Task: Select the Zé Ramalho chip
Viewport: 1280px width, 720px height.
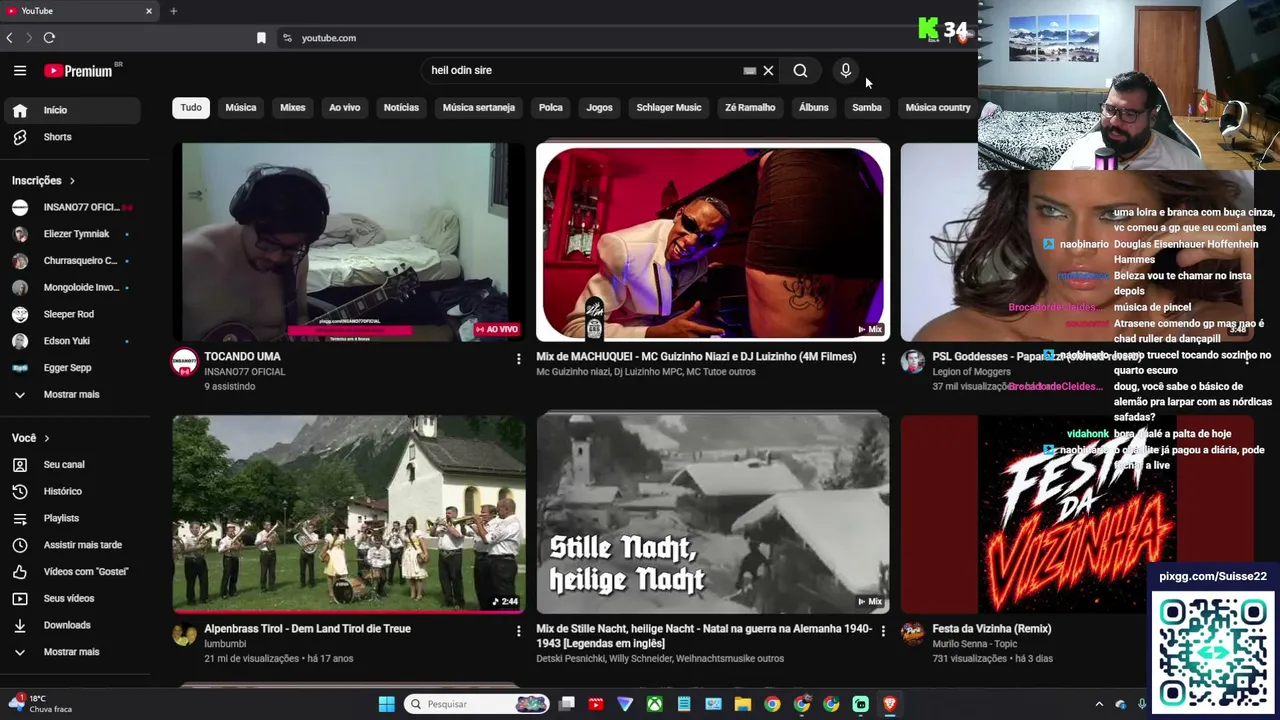Action: coord(750,108)
